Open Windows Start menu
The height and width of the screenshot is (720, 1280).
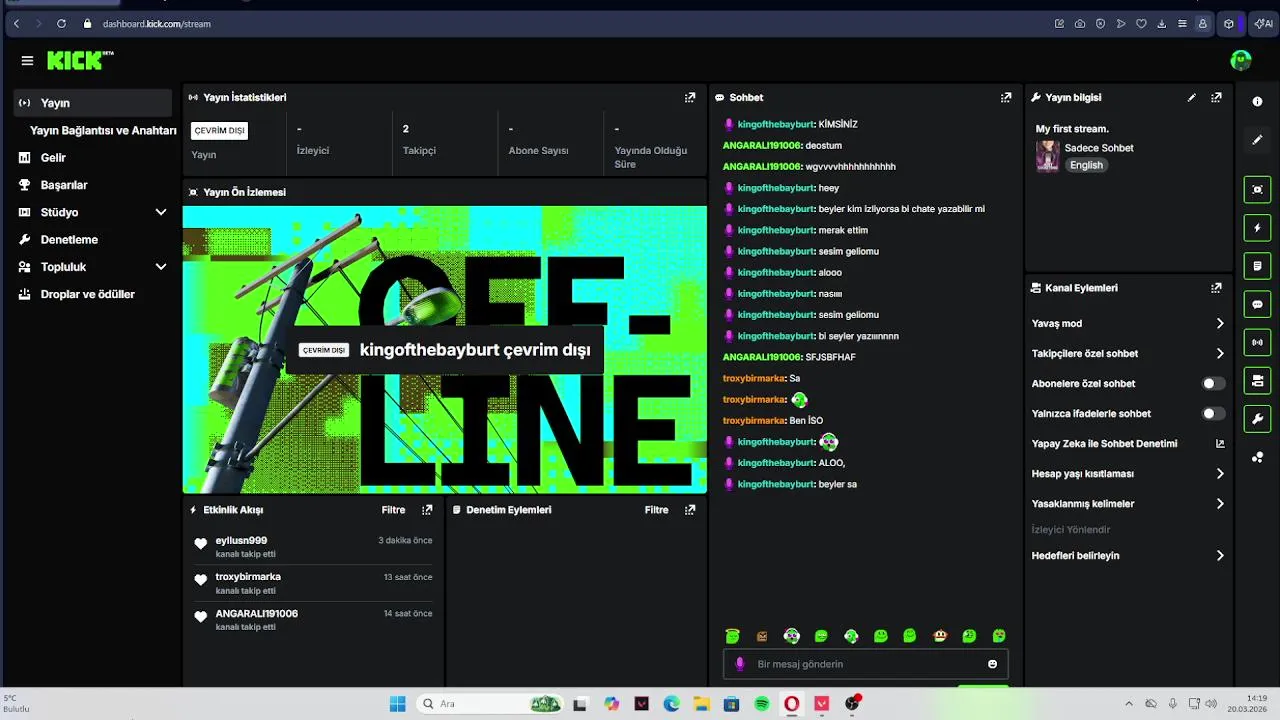[397, 704]
